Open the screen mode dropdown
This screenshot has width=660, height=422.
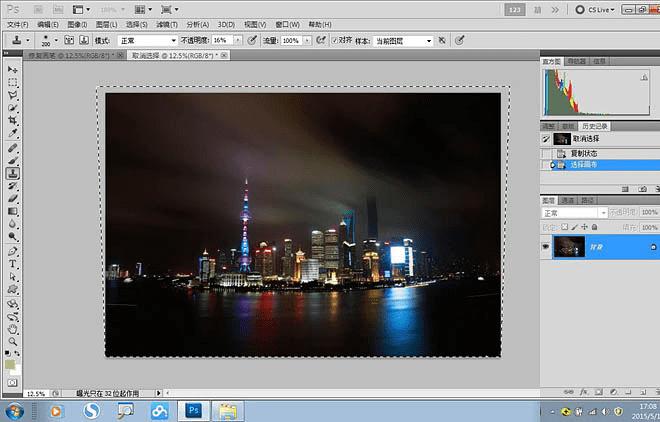170,9
